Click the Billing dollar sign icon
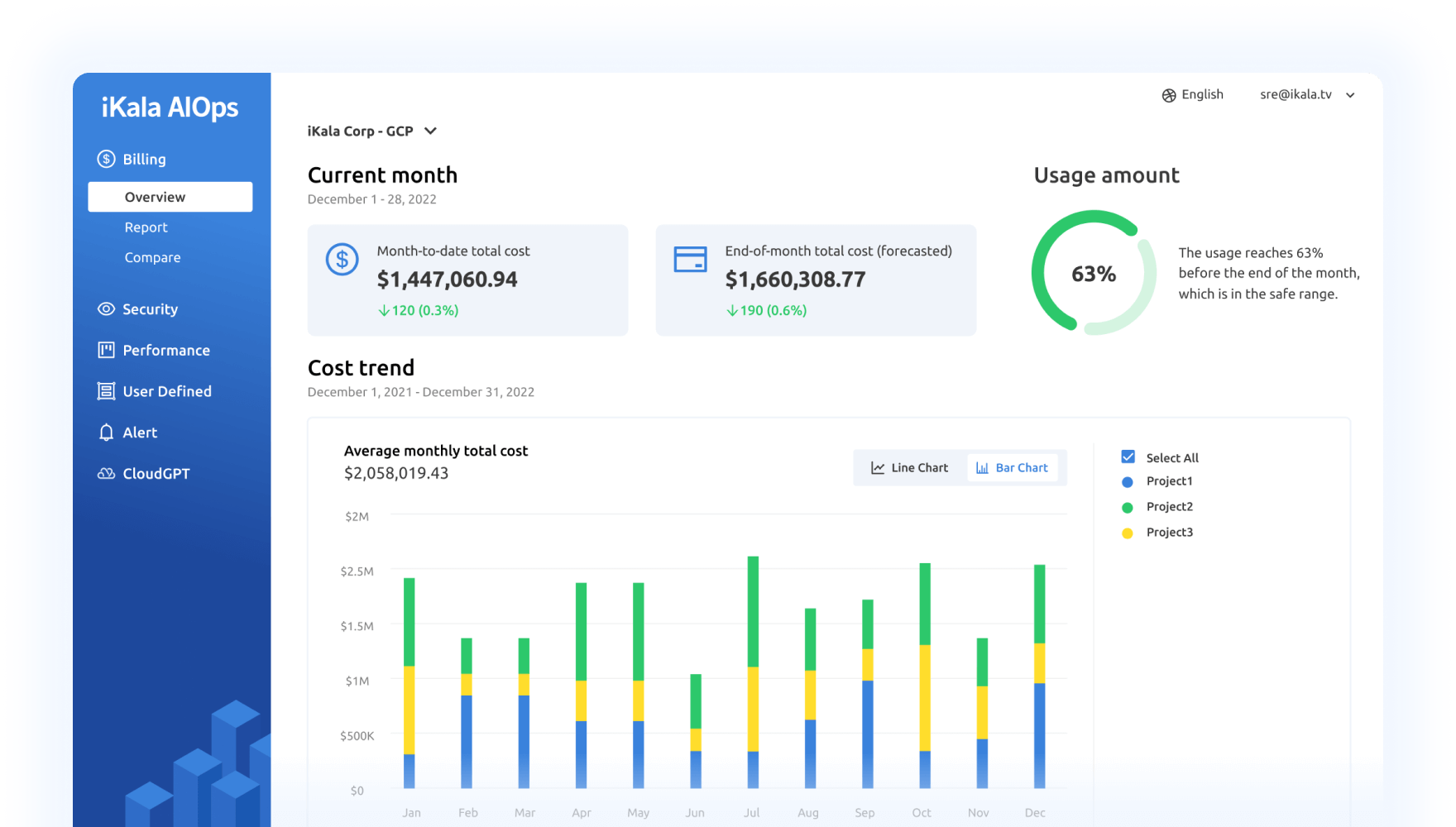The width and height of the screenshot is (1456, 827). coord(106,159)
